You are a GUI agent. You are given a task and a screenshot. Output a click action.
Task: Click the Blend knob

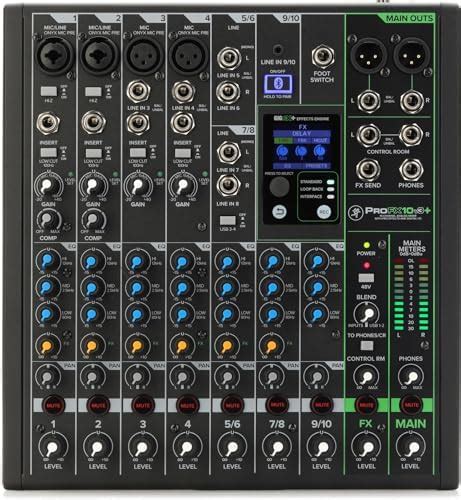click(367, 314)
